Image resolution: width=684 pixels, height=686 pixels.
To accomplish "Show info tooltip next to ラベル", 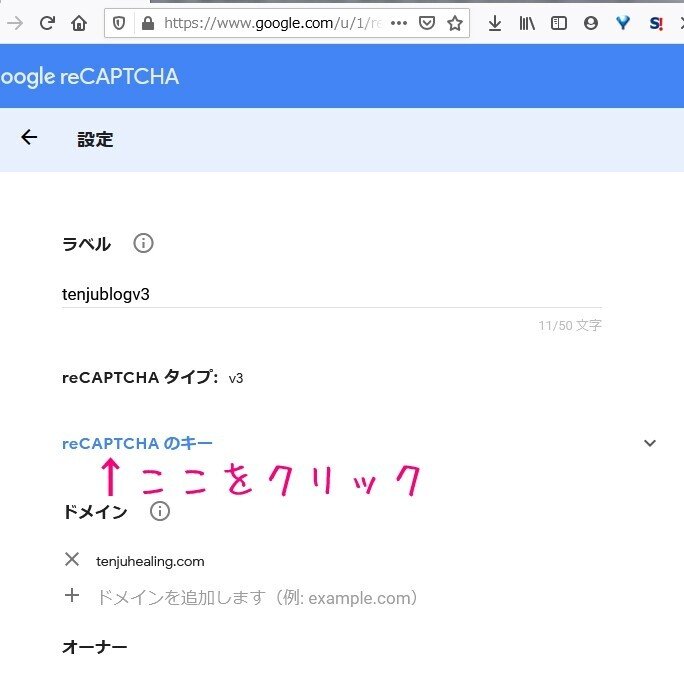I will (143, 243).
